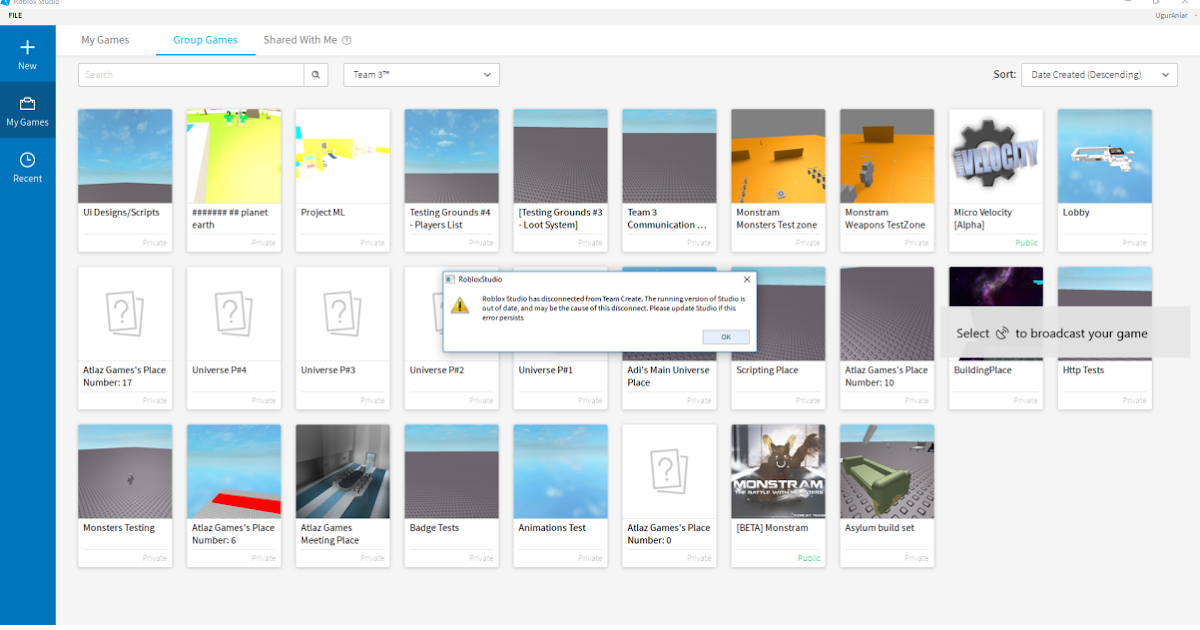Open Monstram Monsters Test zone thumbnail

tap(778, 156)
